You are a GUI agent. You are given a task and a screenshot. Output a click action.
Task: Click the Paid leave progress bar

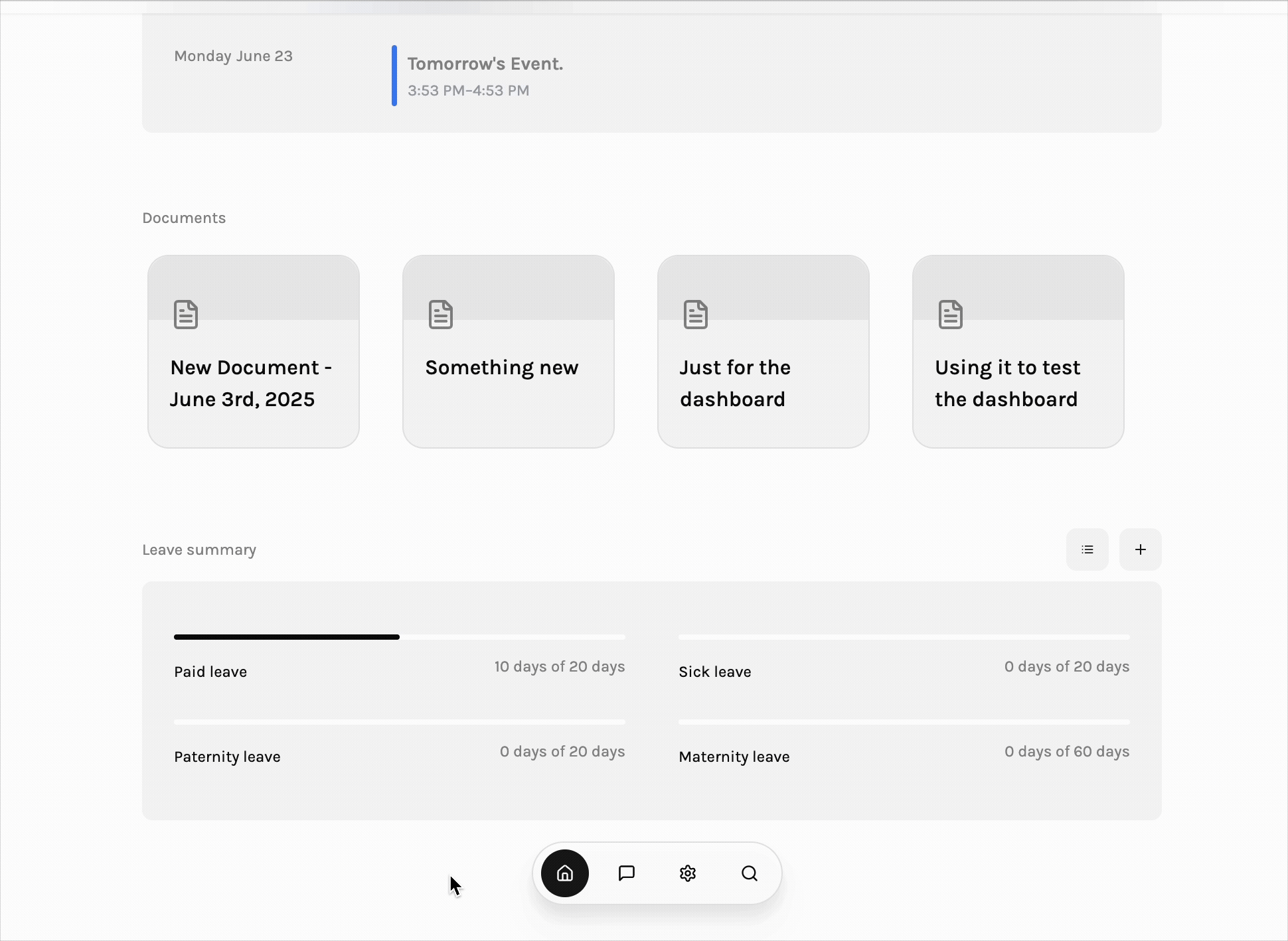point(398,637)
